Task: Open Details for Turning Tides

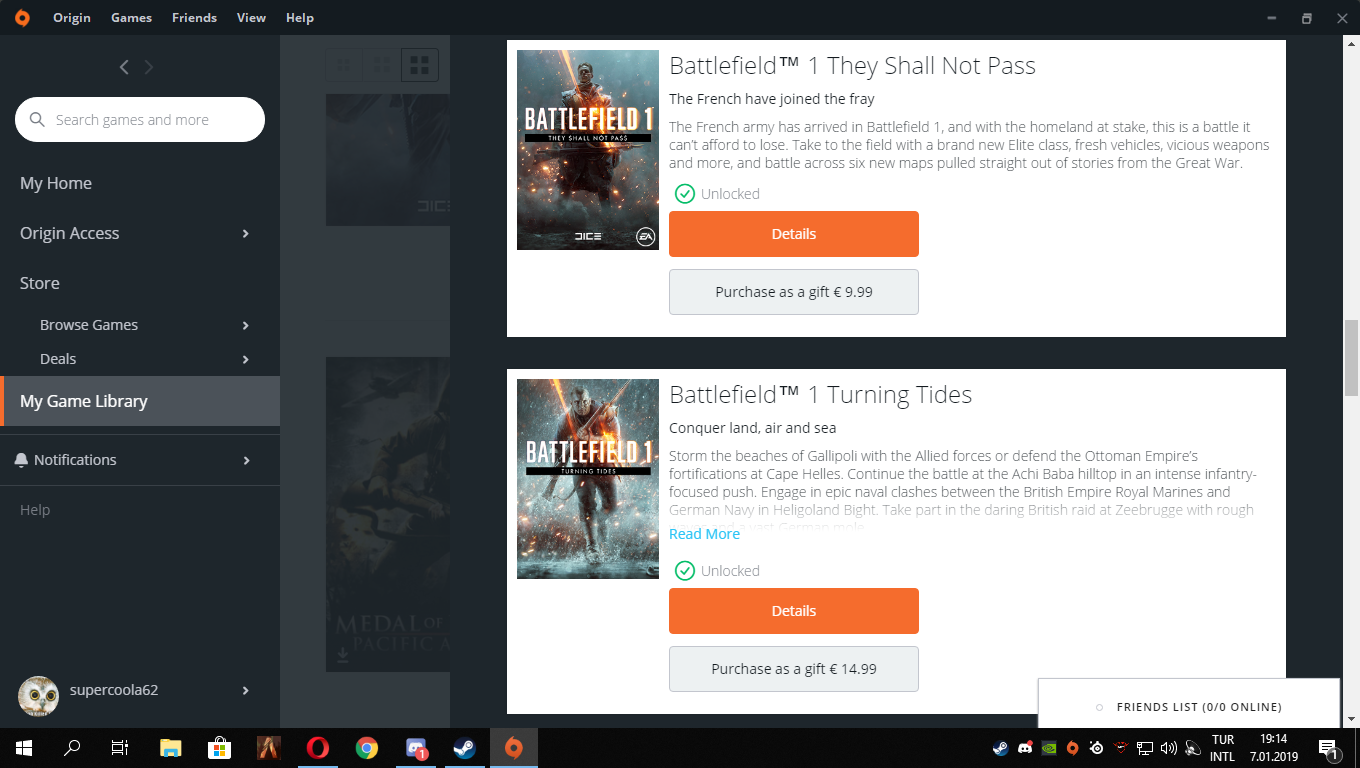Action: (794, 611)
